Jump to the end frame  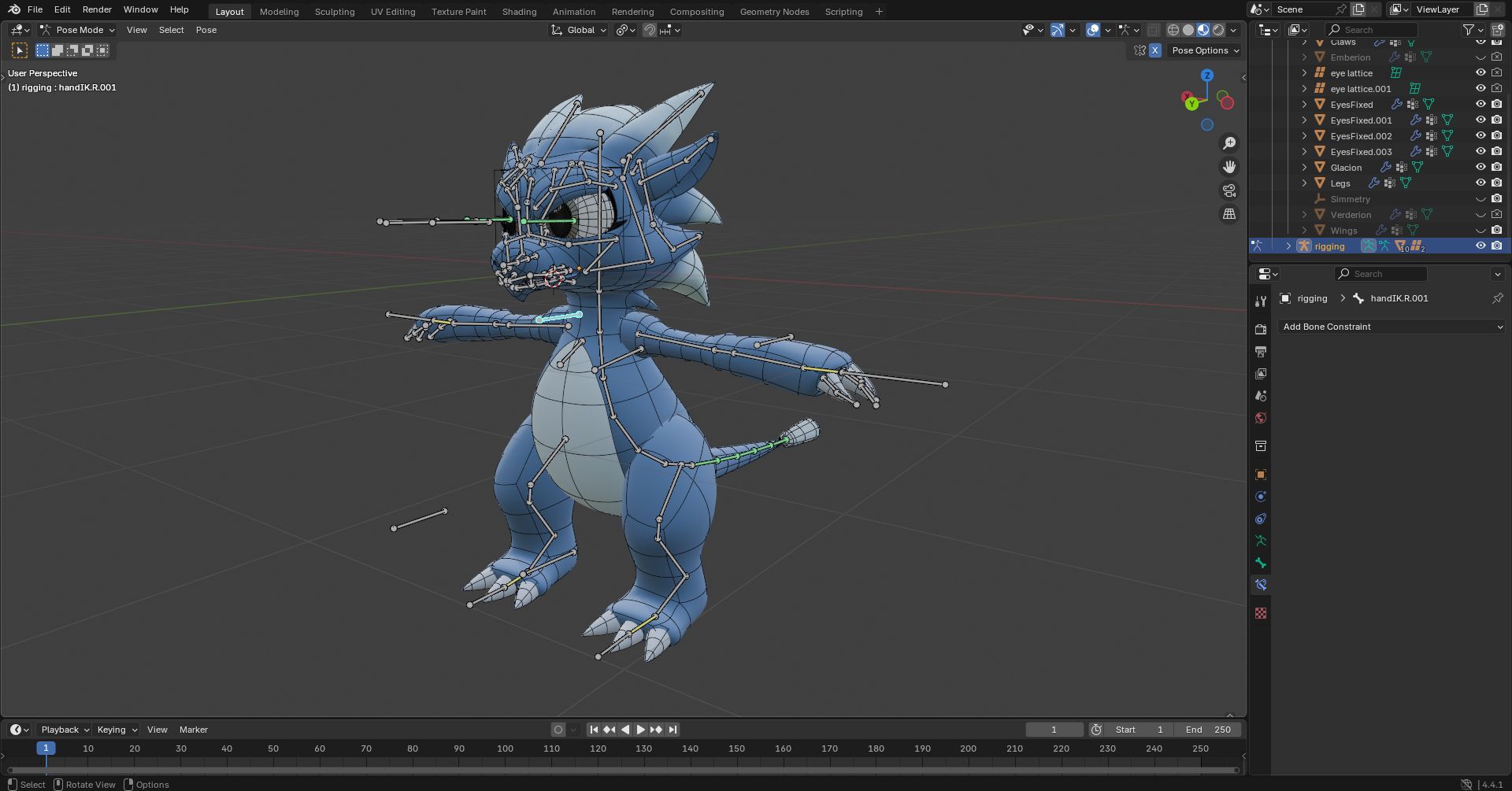click(673, 730)
